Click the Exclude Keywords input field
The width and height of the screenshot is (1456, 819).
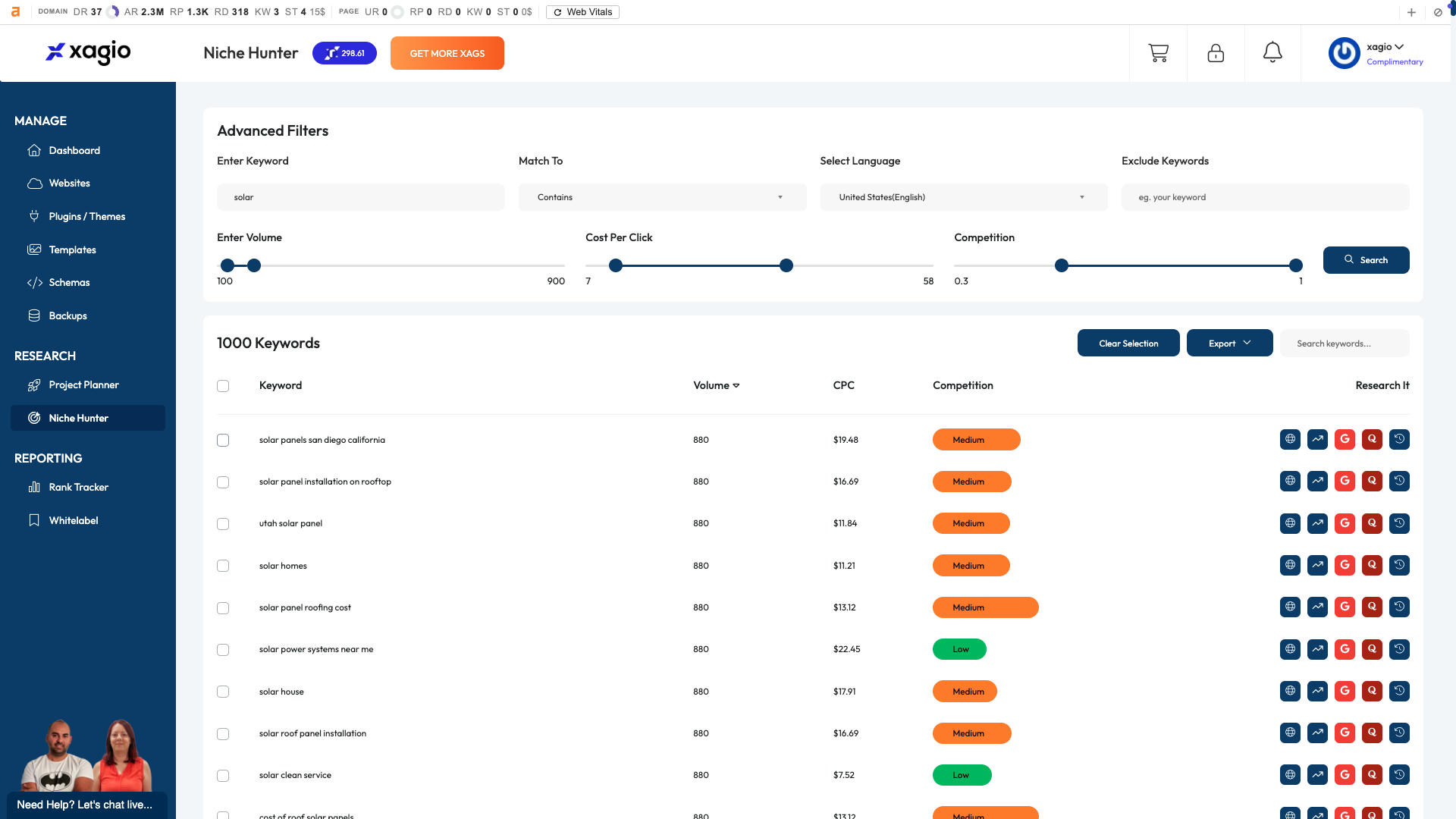[1265, 197]
